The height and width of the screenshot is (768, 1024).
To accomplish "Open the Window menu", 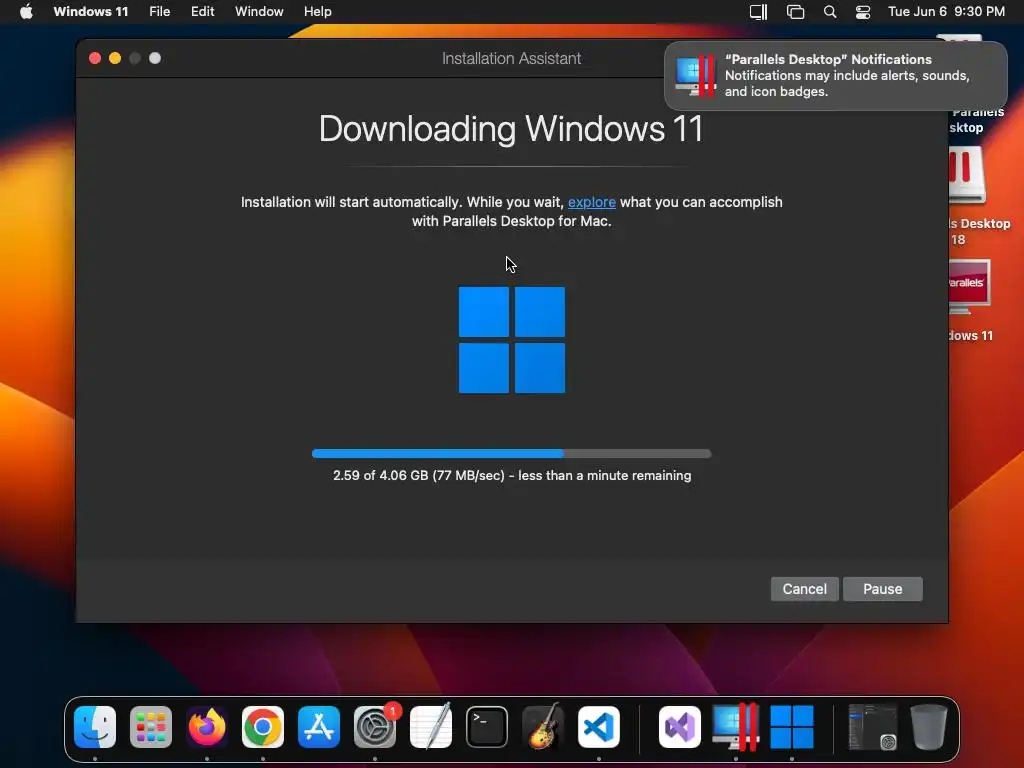I will point(259,12).
